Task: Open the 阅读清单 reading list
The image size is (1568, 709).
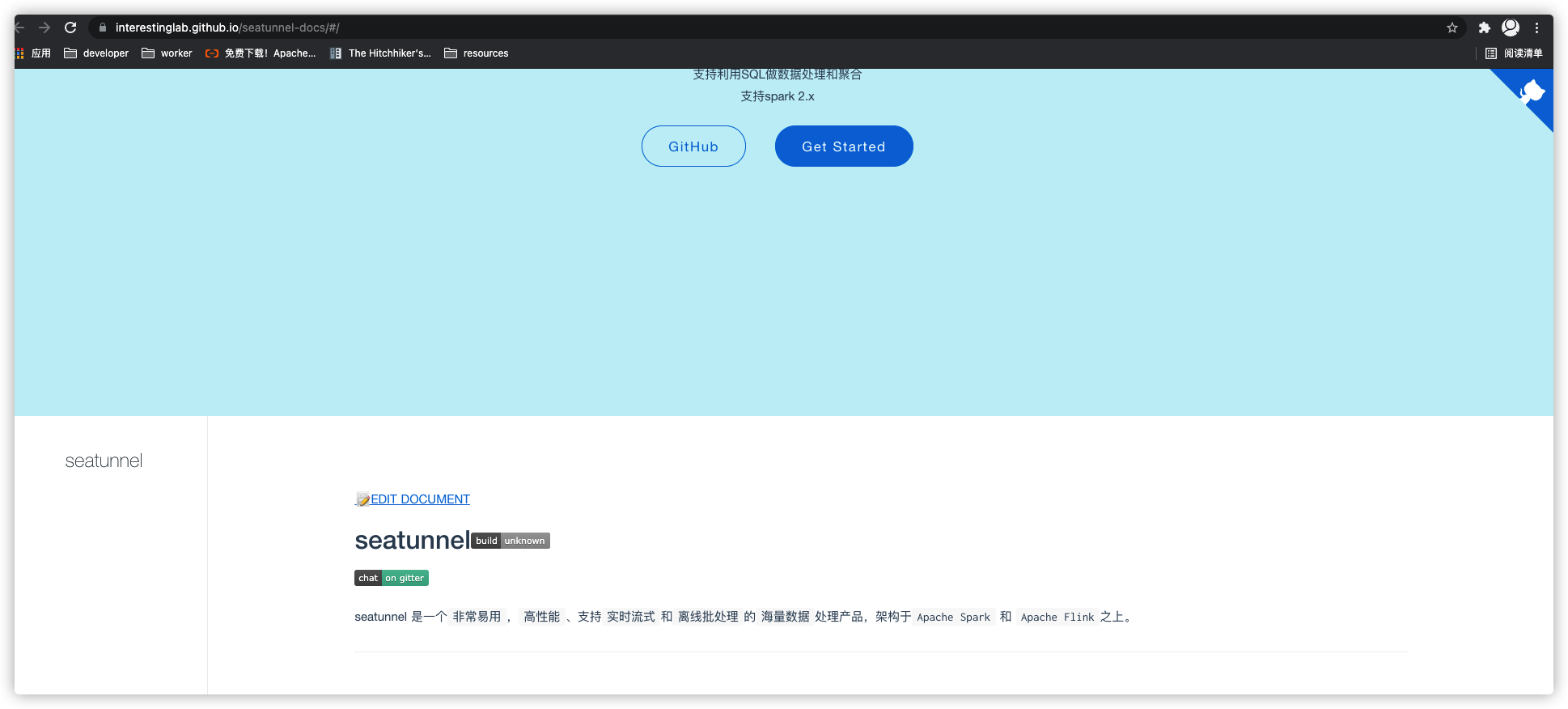Action: pyautogui.click(x=1514, y=53)
